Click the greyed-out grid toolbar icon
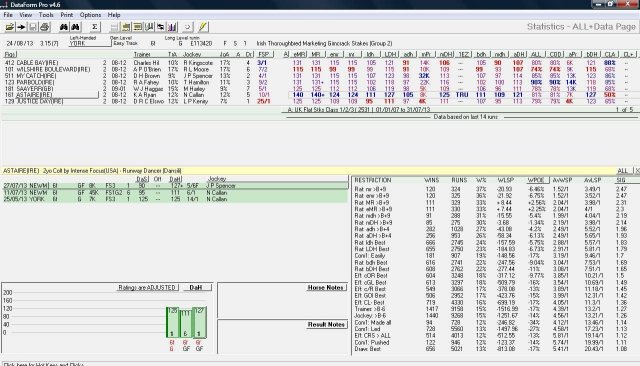This screenshot has height=366, width=640. pyautogui.click(x=114, y=27)
